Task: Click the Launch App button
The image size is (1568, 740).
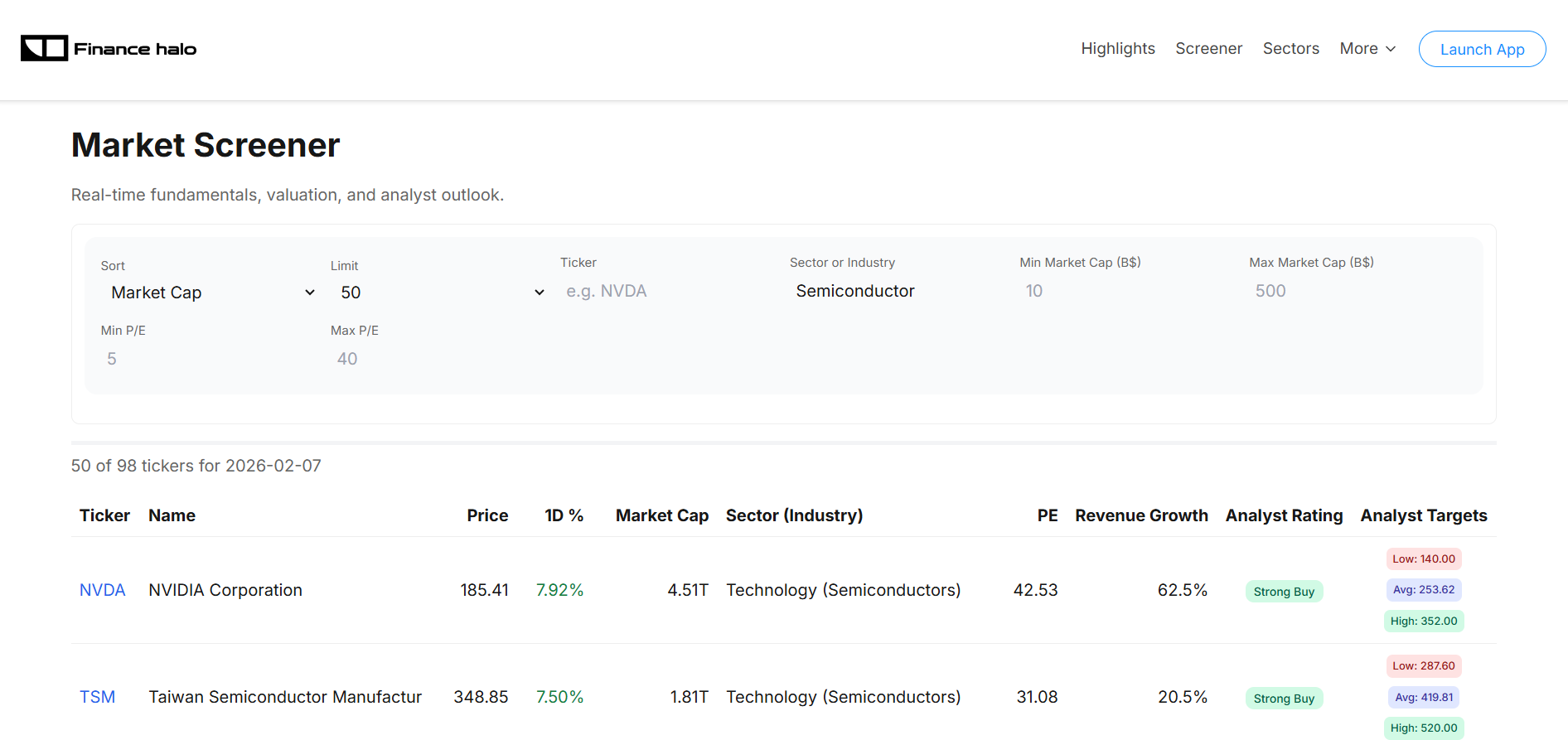Action: tap(1482, 49)
